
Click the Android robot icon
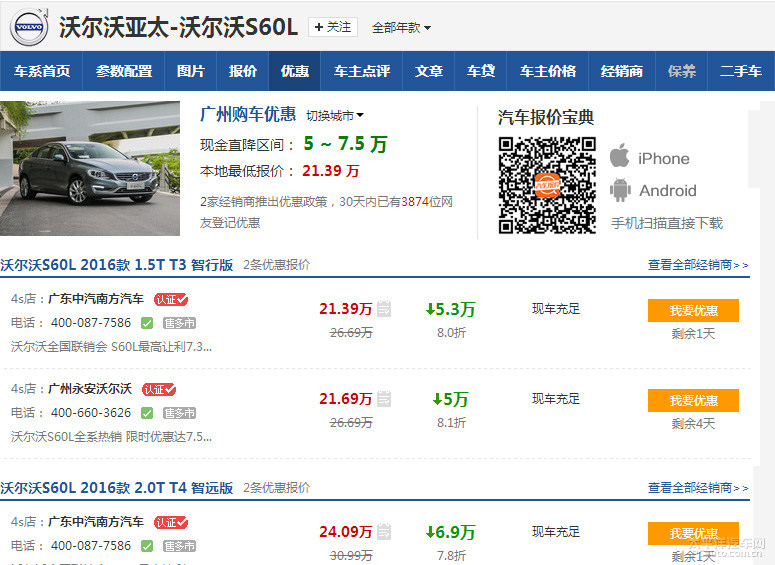[620, 190]
